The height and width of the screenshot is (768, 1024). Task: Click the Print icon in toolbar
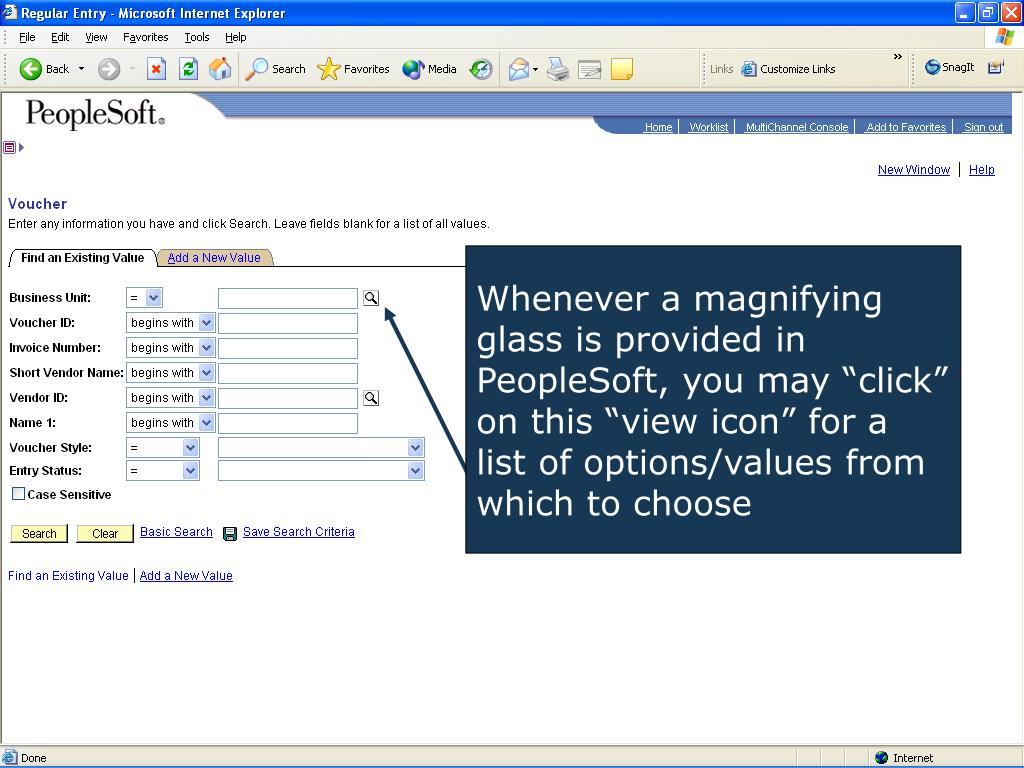pyautogui.click(x=558, y=69)
